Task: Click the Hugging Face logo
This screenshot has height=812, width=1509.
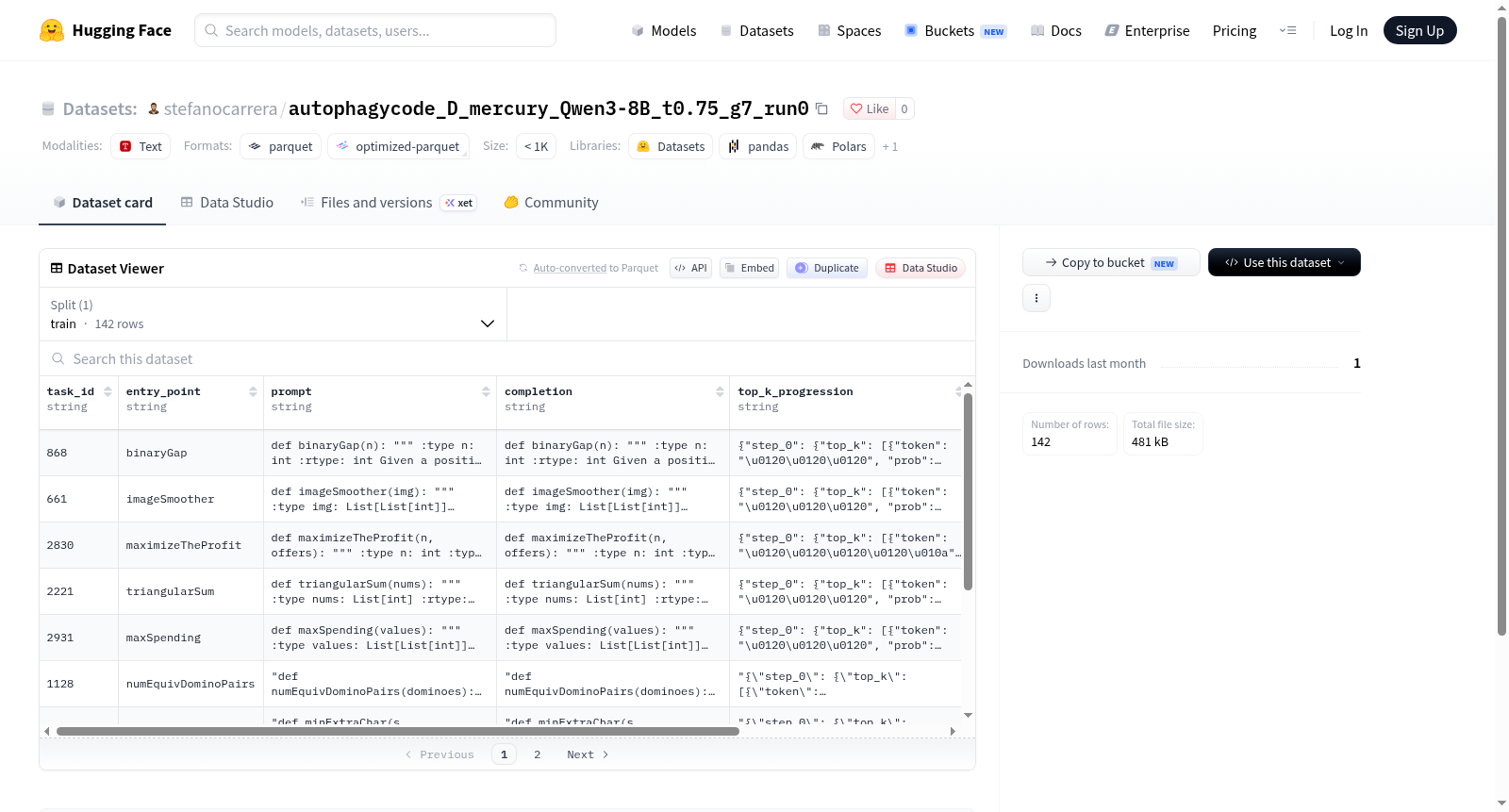Action: coord(105,30)
